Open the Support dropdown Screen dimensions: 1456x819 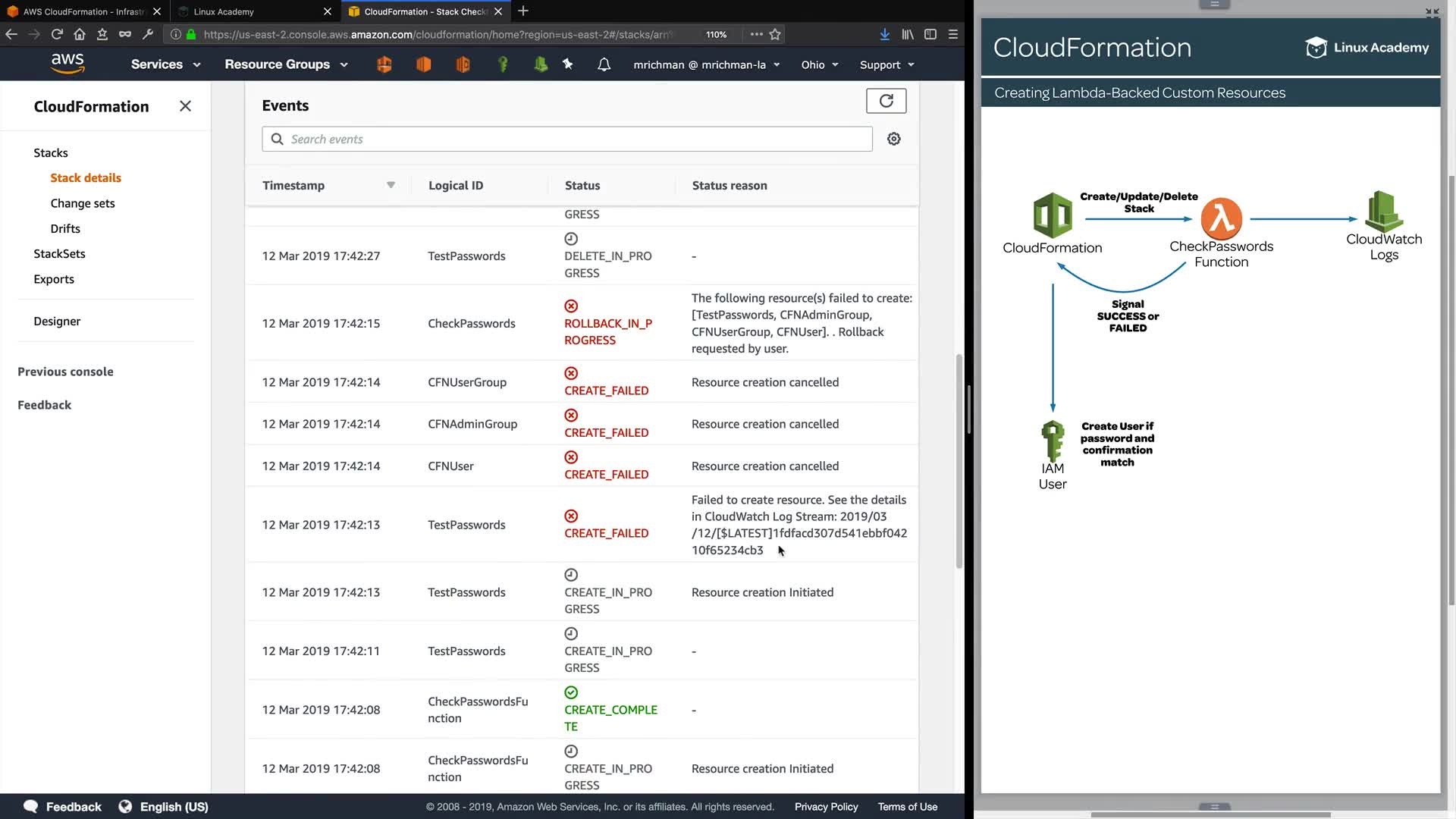(886, 64)
